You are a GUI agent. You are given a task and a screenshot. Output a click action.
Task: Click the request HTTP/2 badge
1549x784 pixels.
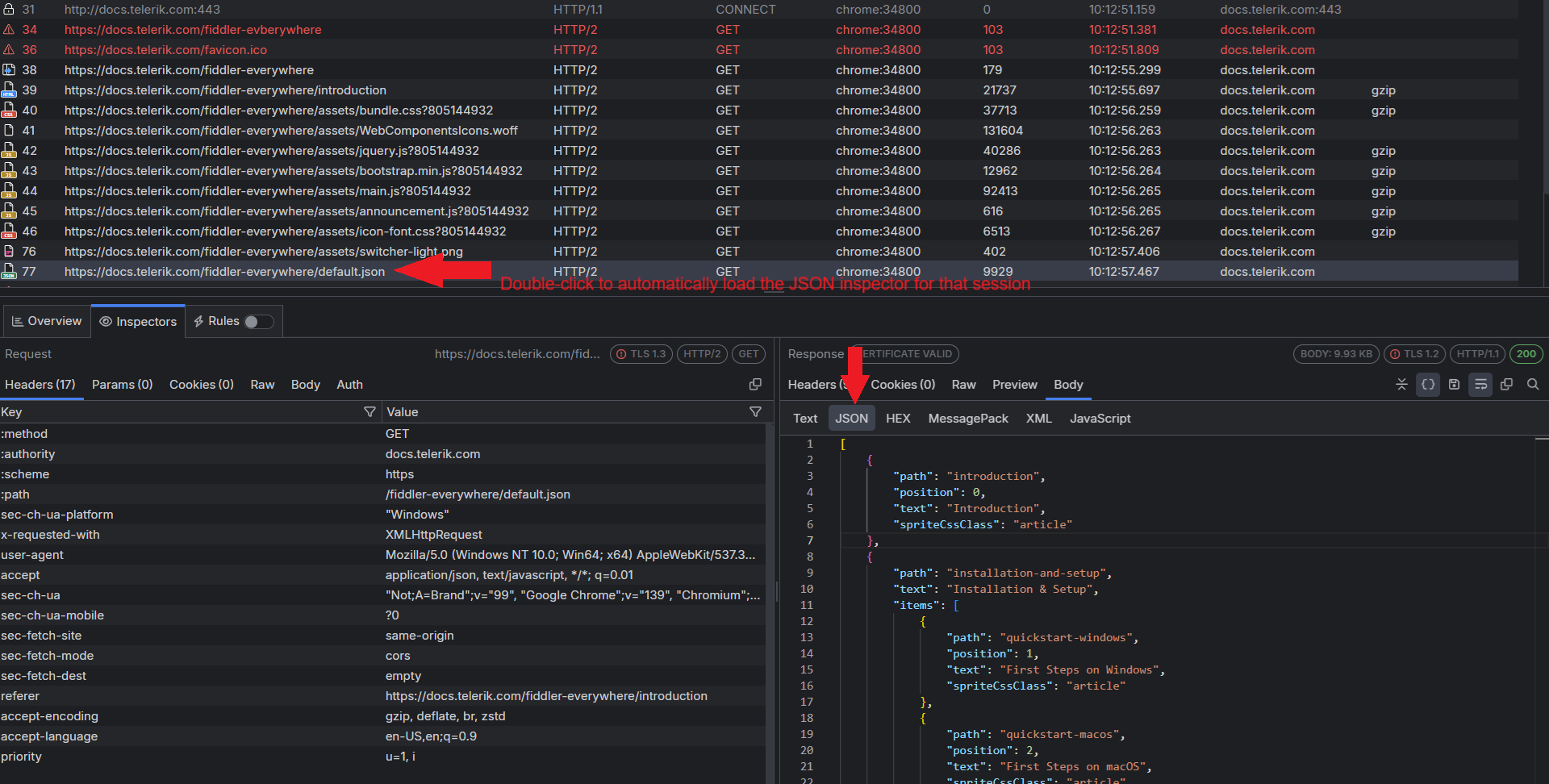tap(702, 354)
